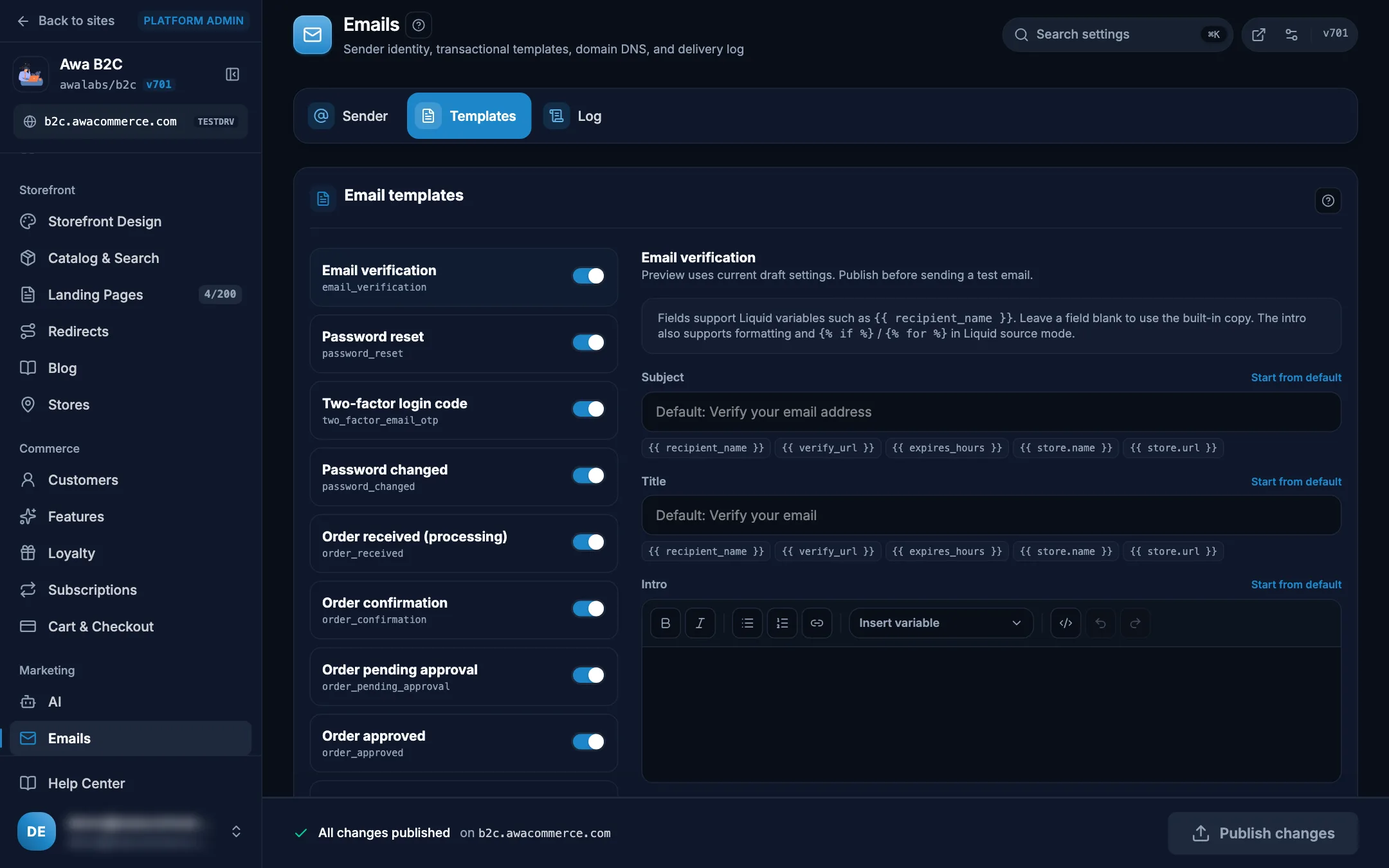
Task: Go to Emails in the sidebar
Action: [131, 738]
